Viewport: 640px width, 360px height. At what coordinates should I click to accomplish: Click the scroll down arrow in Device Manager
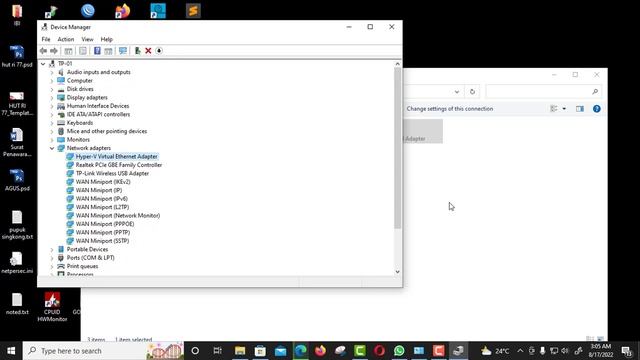click(398, 272)
